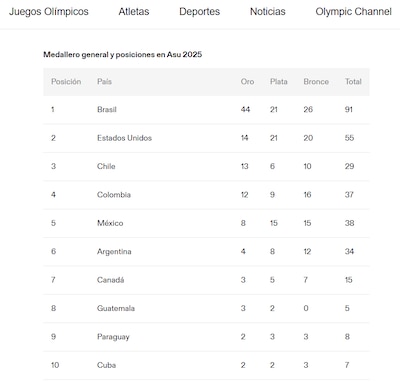This screenshot has width=400, height=382.
Task: Select the Guatemala country entry
Action: click(116, 308)
